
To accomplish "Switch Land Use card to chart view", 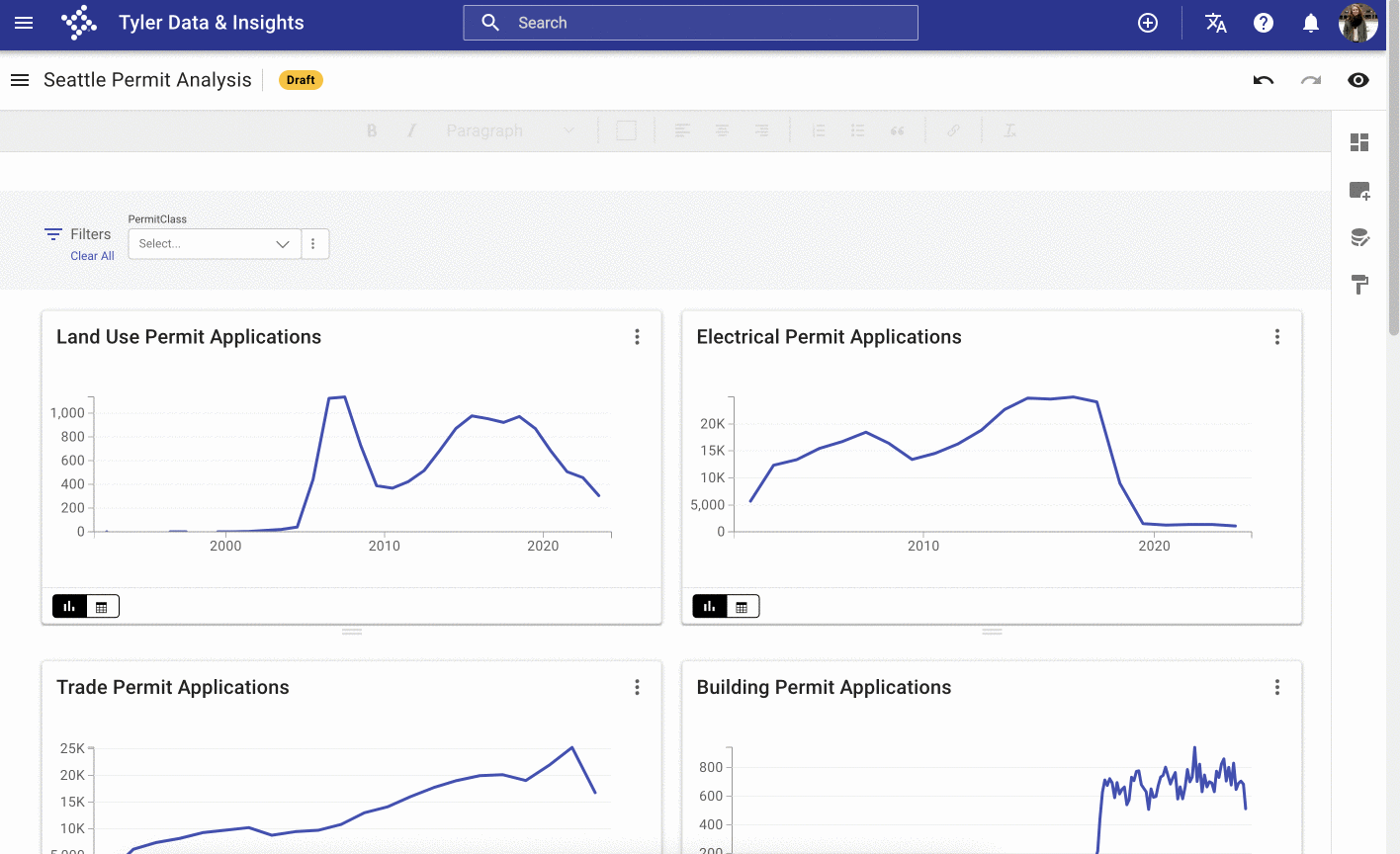I will 69,606.
